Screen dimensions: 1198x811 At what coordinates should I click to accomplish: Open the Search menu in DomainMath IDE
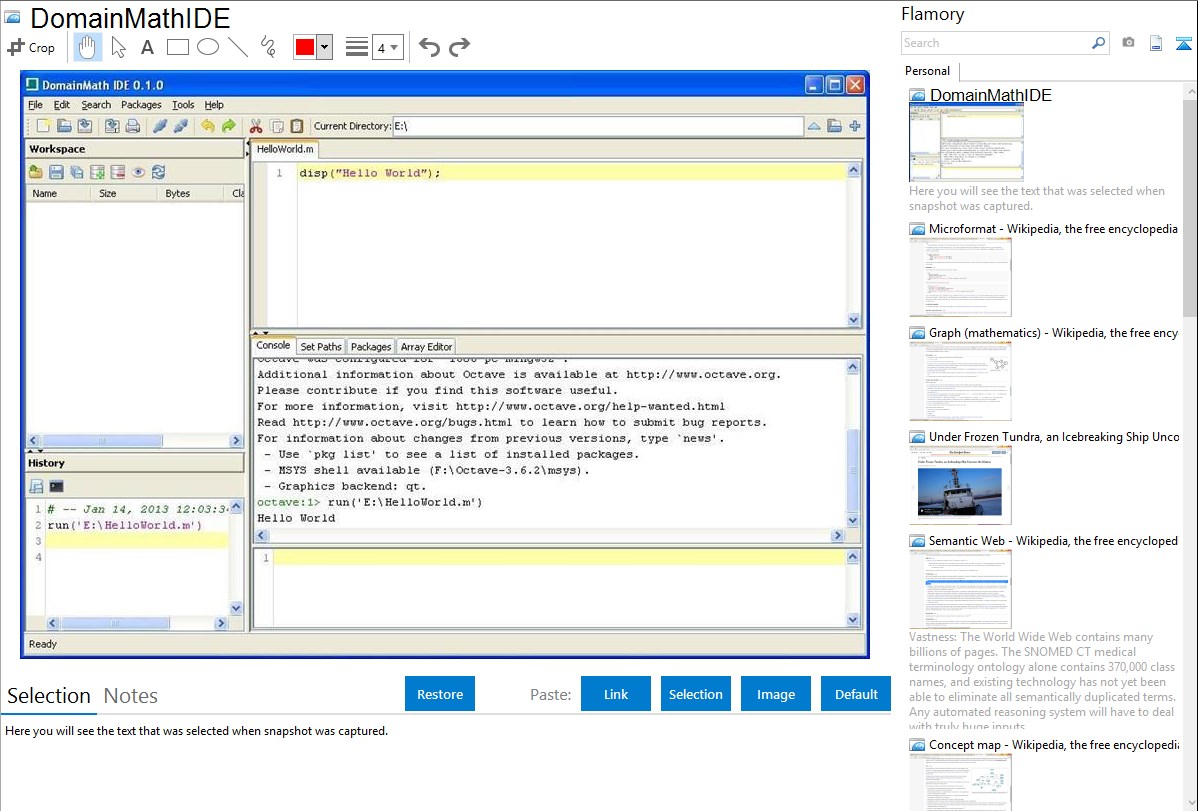[x=96, y=105]
